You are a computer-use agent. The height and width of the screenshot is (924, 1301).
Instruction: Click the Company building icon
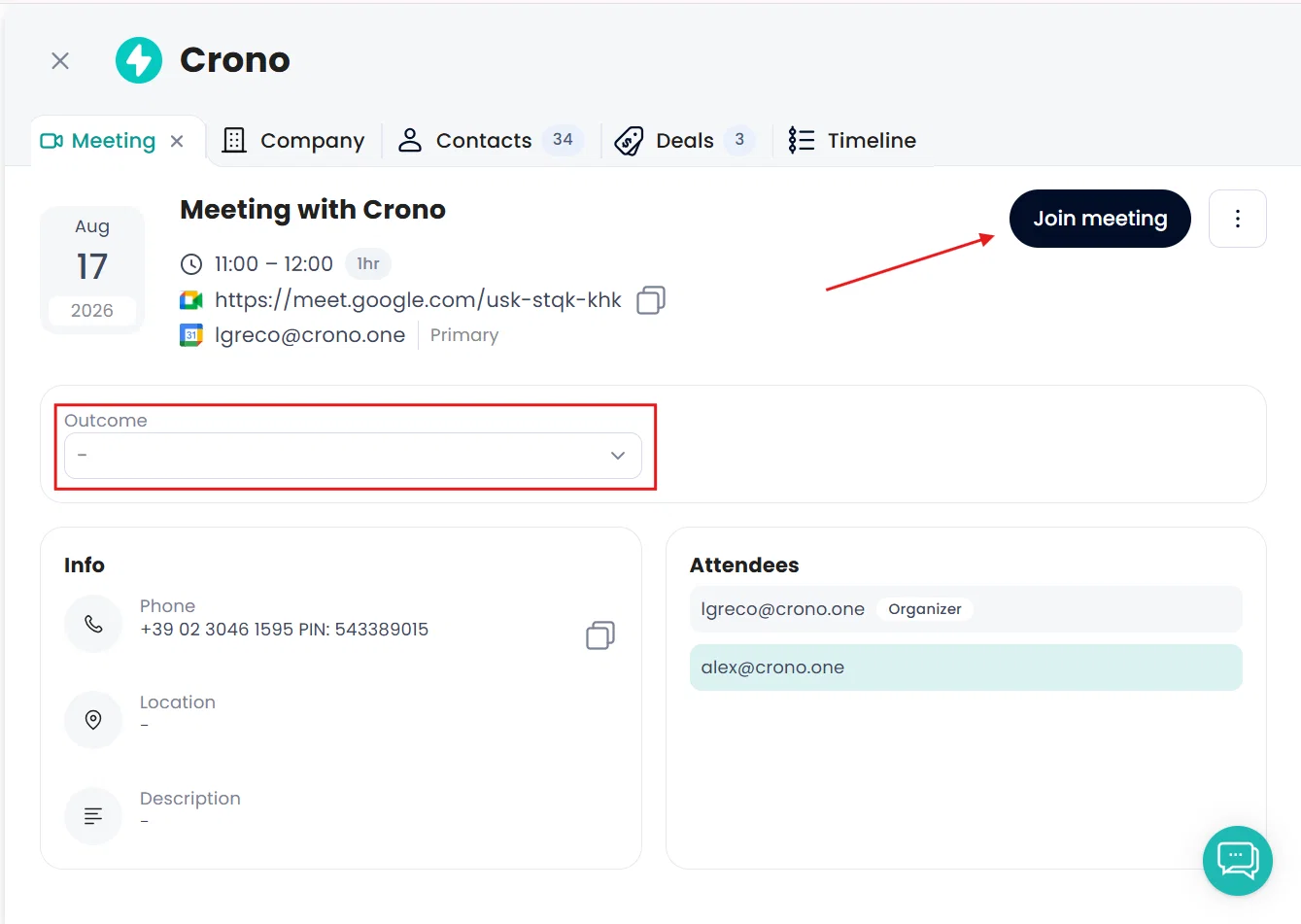(x=234, y=141)
